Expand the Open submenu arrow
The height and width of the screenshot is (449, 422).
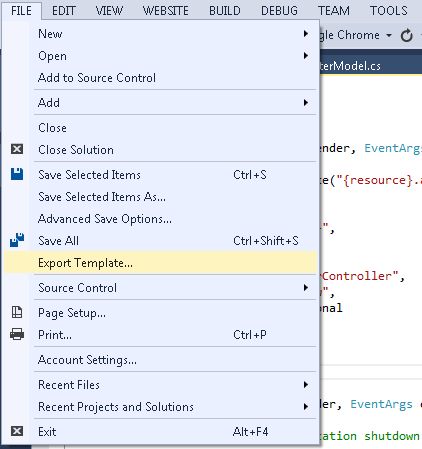(x=306, y=56)
